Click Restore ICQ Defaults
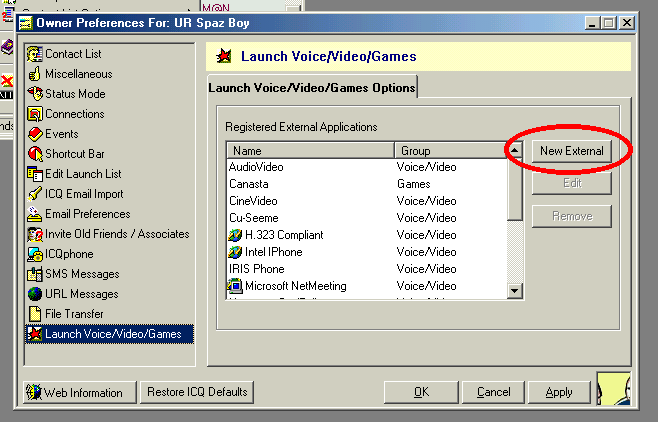This screenshot has width=658, height=422. pyautogui.click(x=197, y=392)
